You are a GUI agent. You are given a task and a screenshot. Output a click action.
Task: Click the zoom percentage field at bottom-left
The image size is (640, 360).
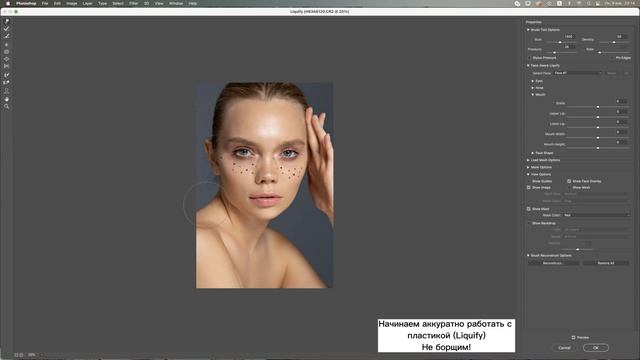(x=32, y=355)
